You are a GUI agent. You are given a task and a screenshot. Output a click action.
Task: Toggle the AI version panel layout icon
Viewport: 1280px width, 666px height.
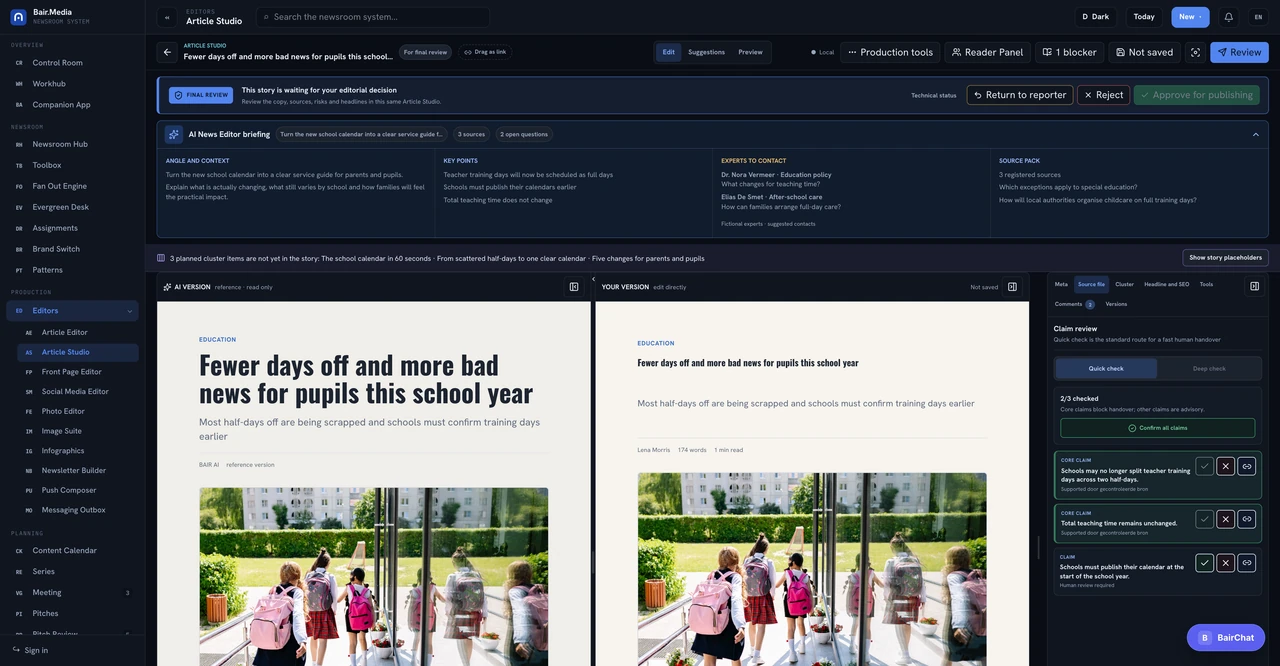(574, 287)
